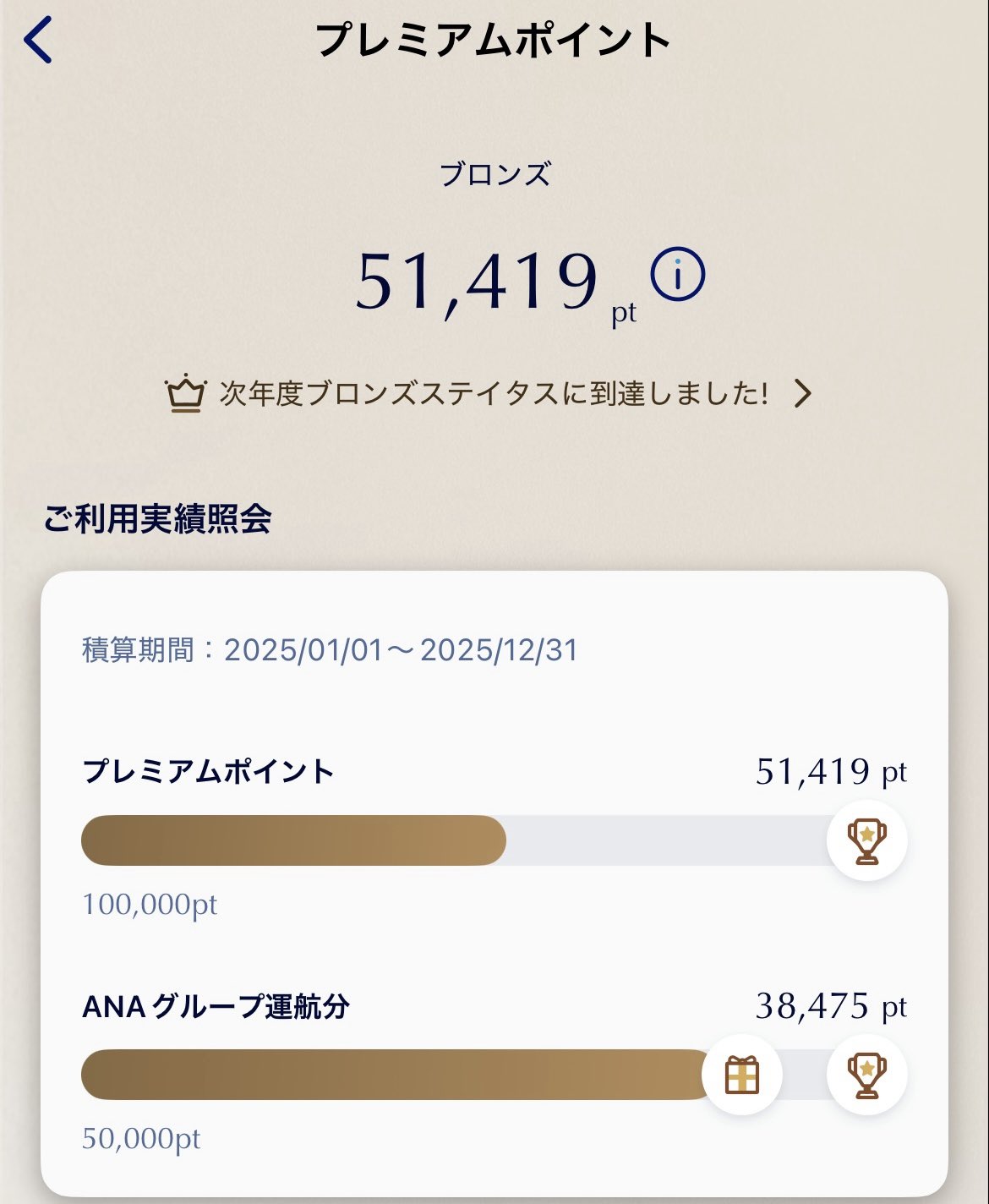Tap the trophy icon on premium points bar
The height and width of the screenshot is (1204, 989).
[x=866, y=840]
